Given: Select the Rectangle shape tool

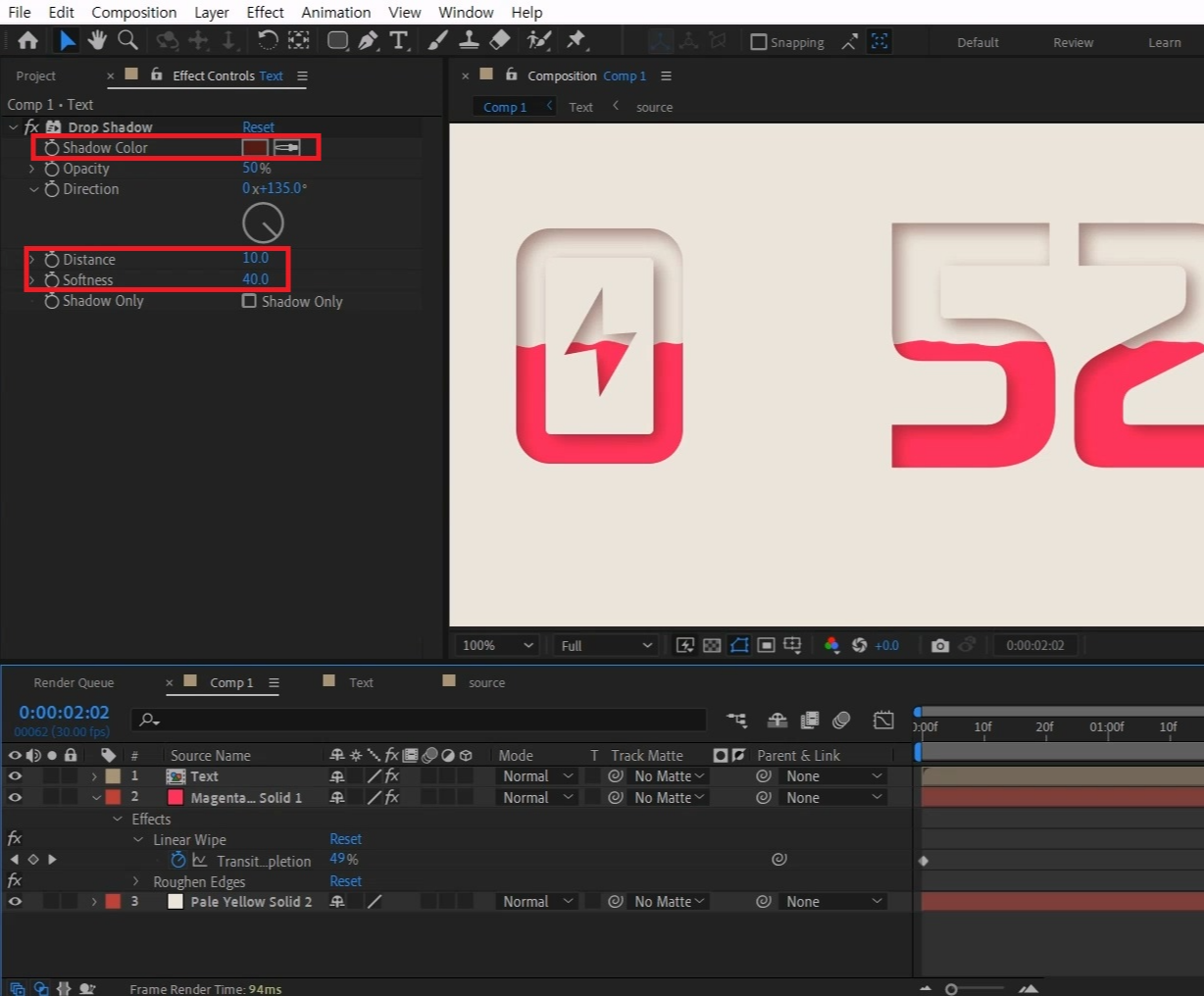Looking at the screenshot, I should [x=337, y=40].
